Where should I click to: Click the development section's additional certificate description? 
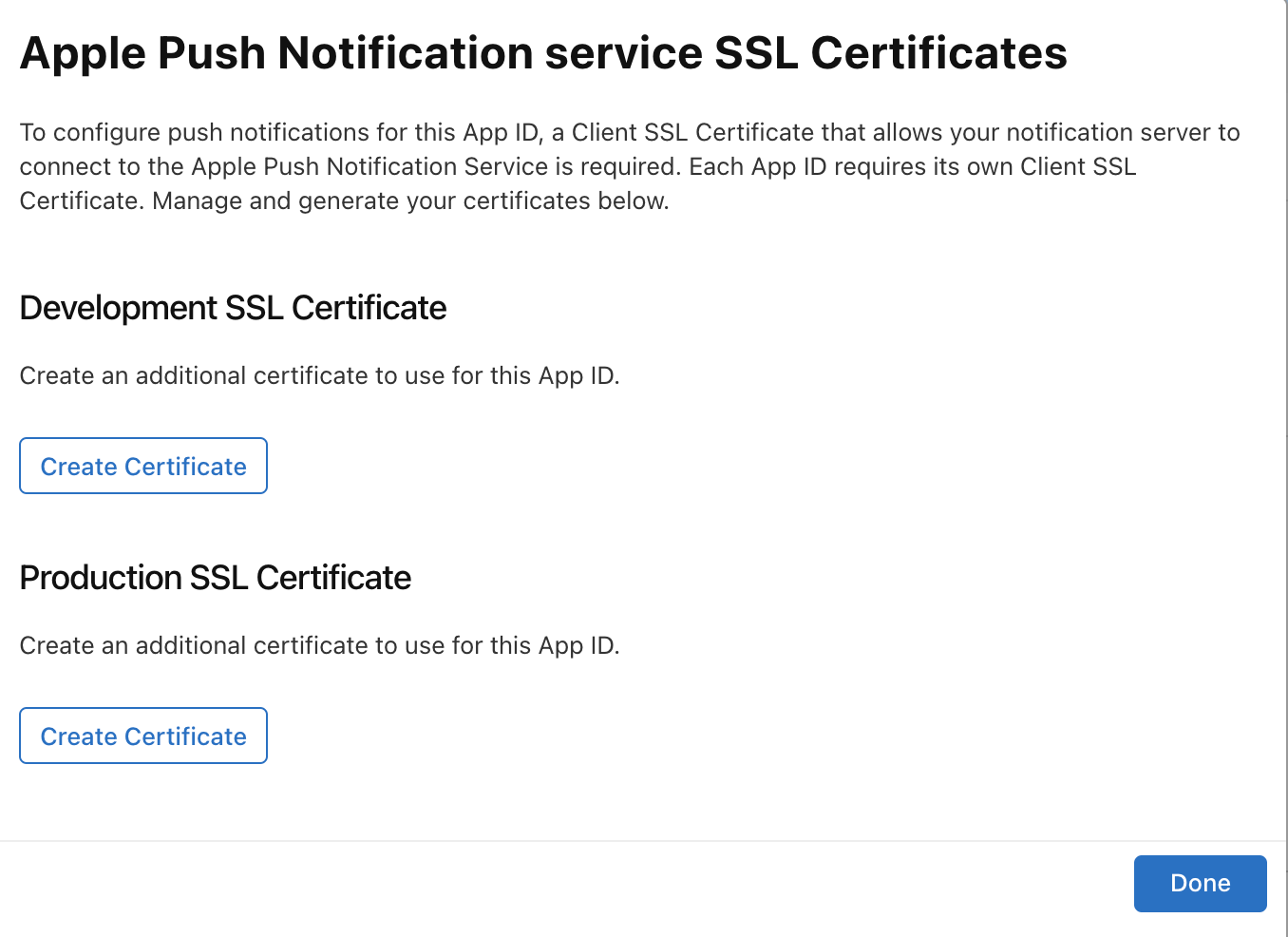click(x=319, y=375)
